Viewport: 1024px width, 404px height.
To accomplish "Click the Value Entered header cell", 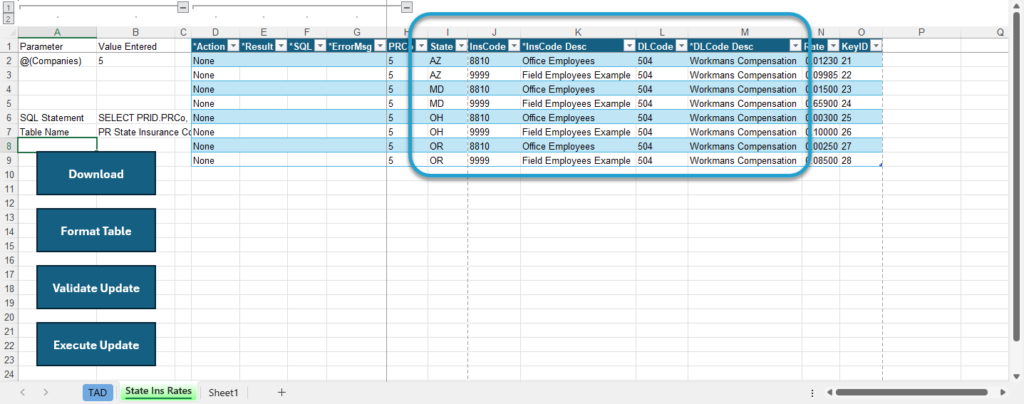I will click(135, 46).
